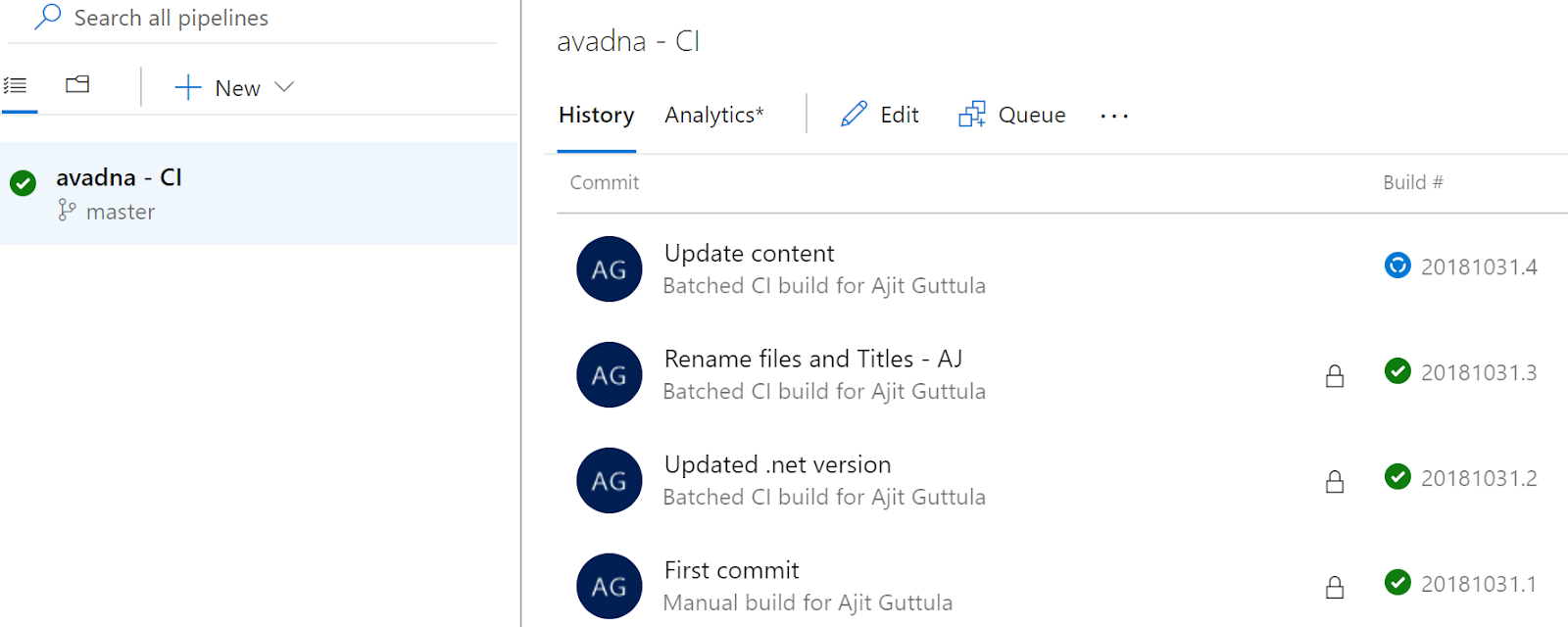
Task: Switch to folder view icon
Action: (x=77, y=84)
